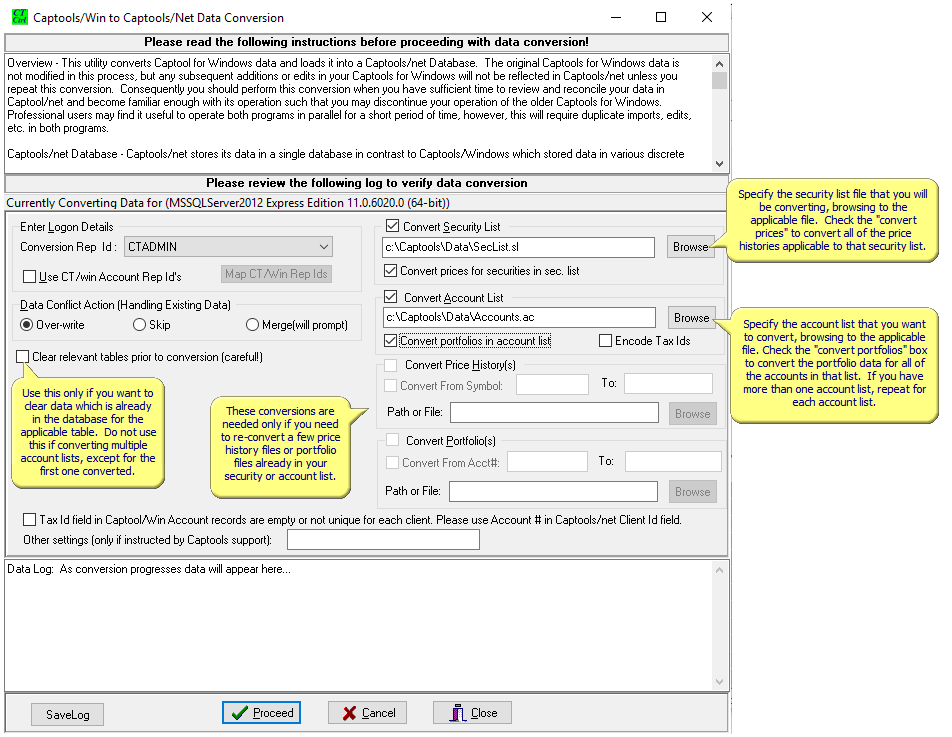Enable Convert Price History(s)
This screenshot has width=952, height=737.
(391, 365)
